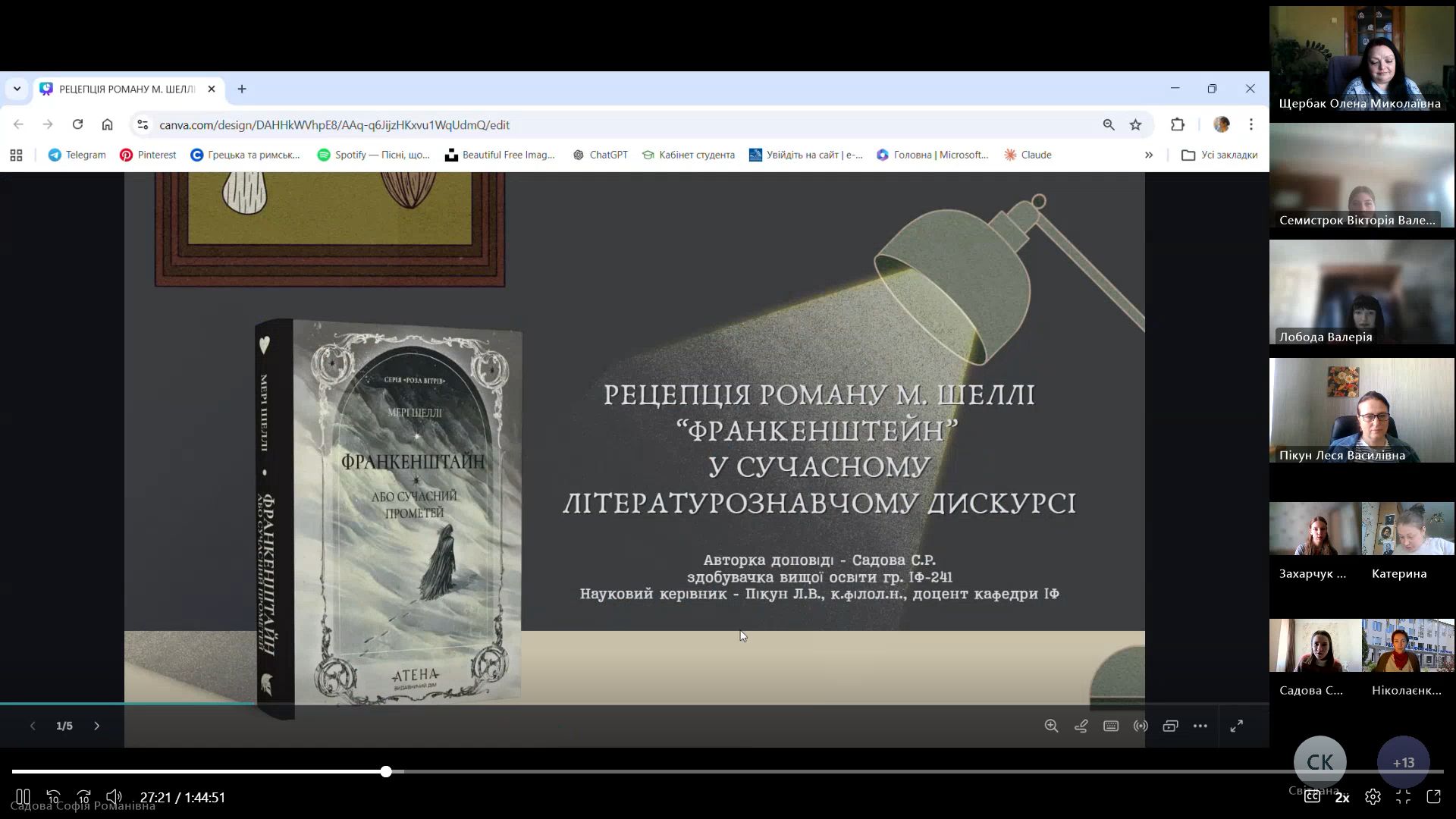
Task: Open the Claude bookmark
Action: point(1028,155)
